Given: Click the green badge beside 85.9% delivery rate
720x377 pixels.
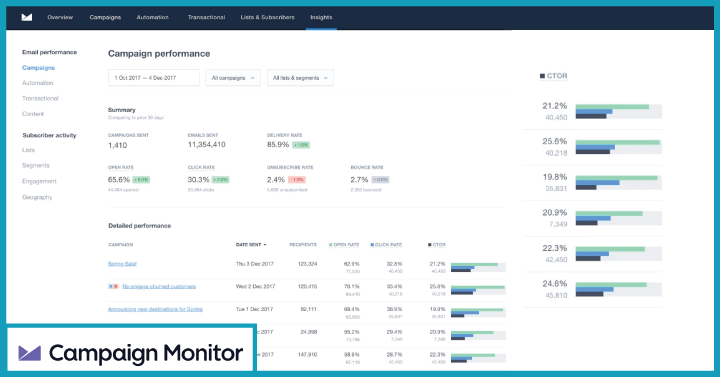Looking at the screenshot, I should (301, 145).
